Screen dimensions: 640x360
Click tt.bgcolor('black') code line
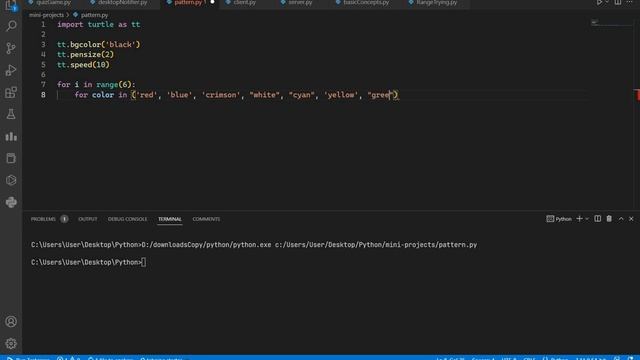[99, 44]
